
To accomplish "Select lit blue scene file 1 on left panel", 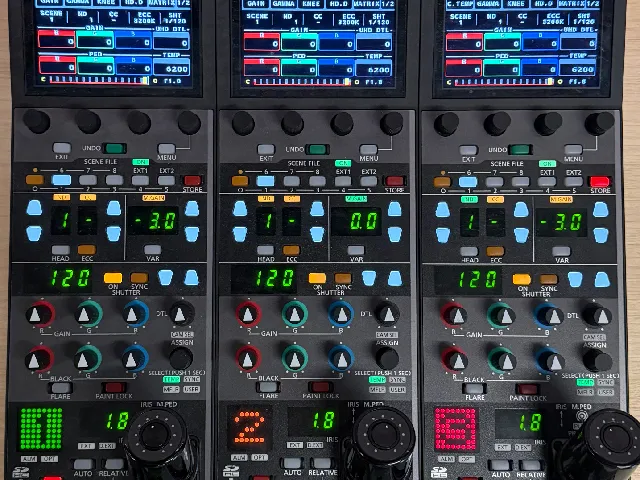I will tap(62, 180).
